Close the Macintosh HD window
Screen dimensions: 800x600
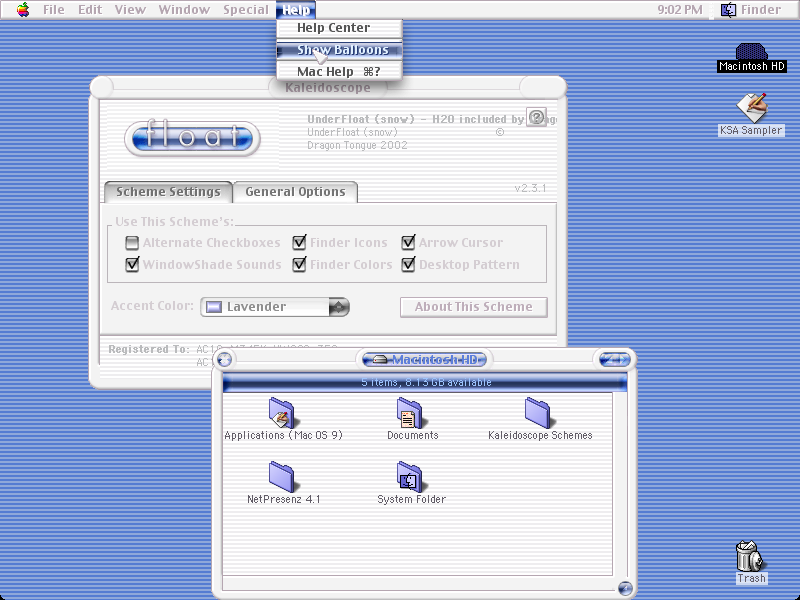coord(224,360)
